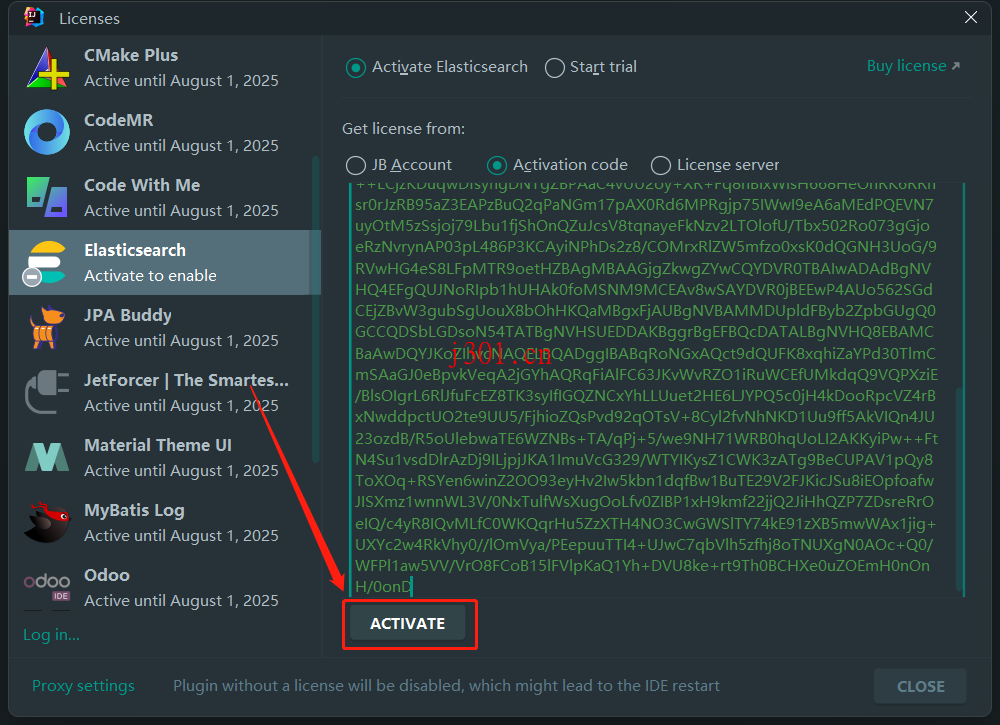Select Material Theme UI list entry
This screenshot has height=725, width=1000.
coord(165,458)
